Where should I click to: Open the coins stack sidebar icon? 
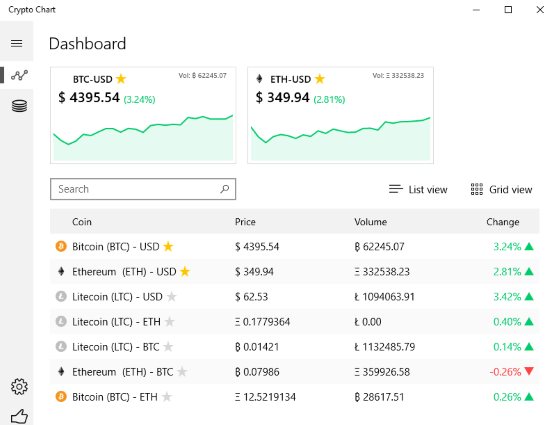pyautogui.click(x=19, y=106)
